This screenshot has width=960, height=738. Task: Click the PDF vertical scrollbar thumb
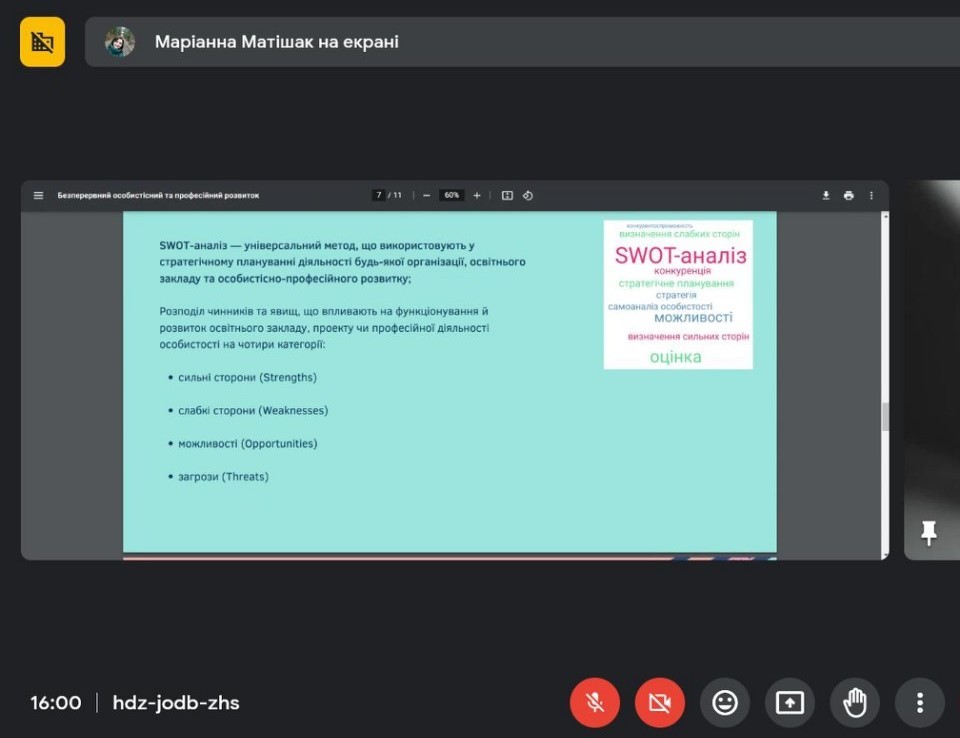coord(885,416)
